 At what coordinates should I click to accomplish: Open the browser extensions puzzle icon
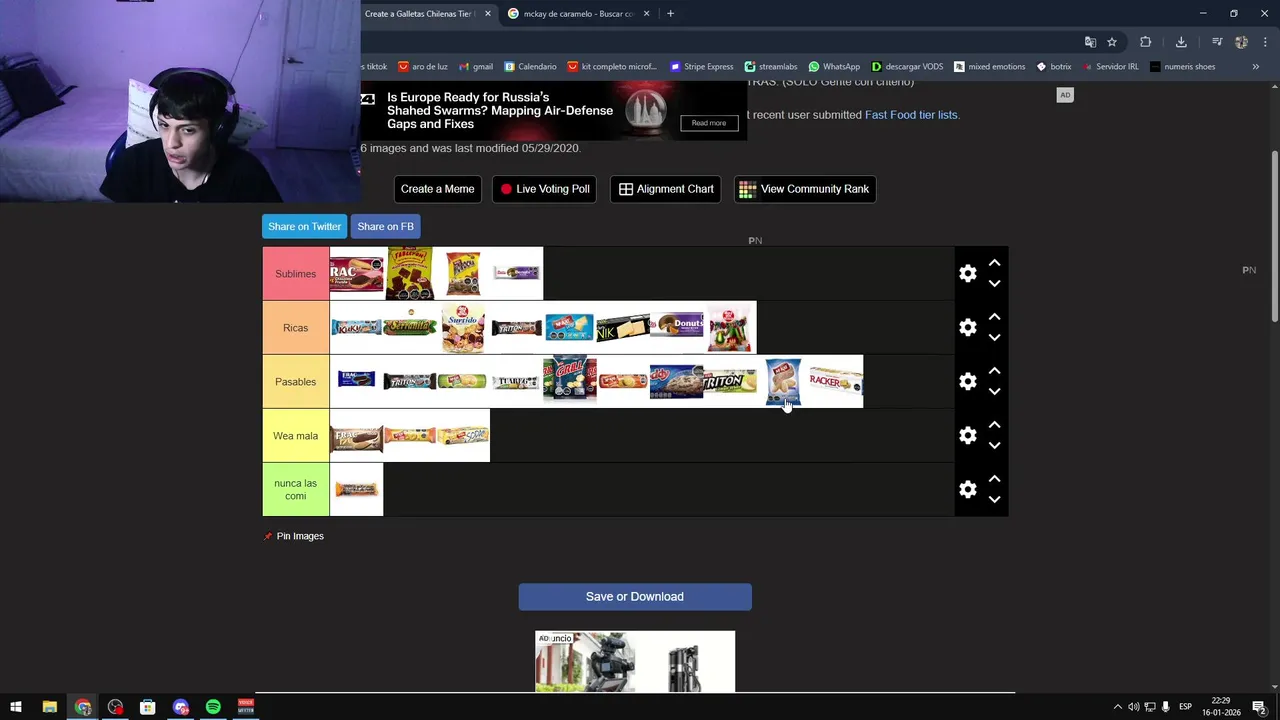tap(1146, 42)
